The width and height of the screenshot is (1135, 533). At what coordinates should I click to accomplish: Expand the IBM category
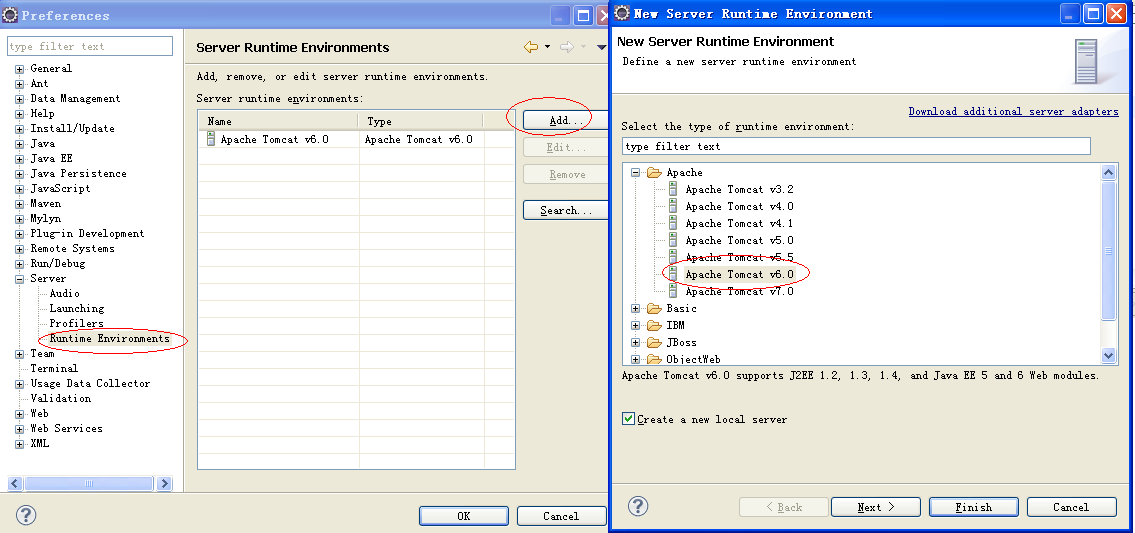pyautogui.click(x=636, y=325)
